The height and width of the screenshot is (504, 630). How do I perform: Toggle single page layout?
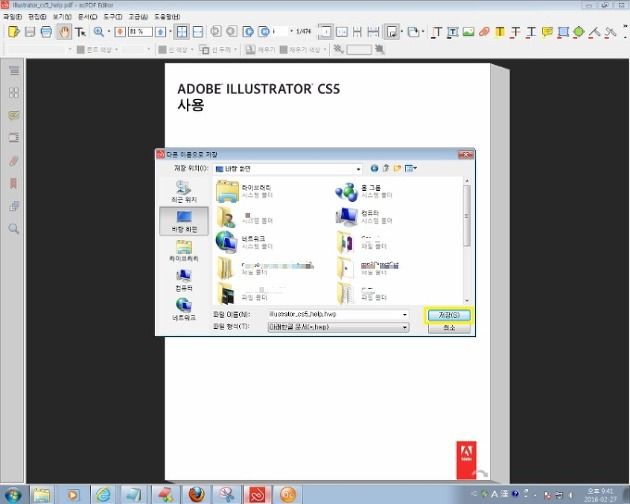[325, 32]
